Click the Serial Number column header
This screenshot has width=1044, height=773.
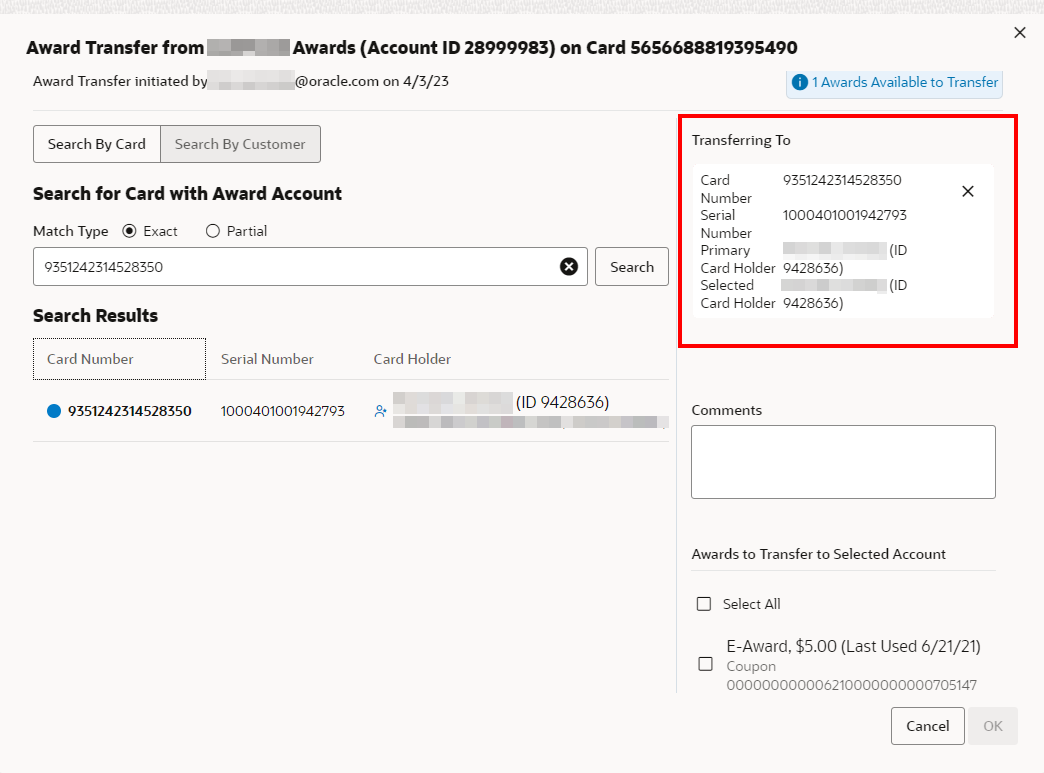pyautogui.click(x=267, y=359)
